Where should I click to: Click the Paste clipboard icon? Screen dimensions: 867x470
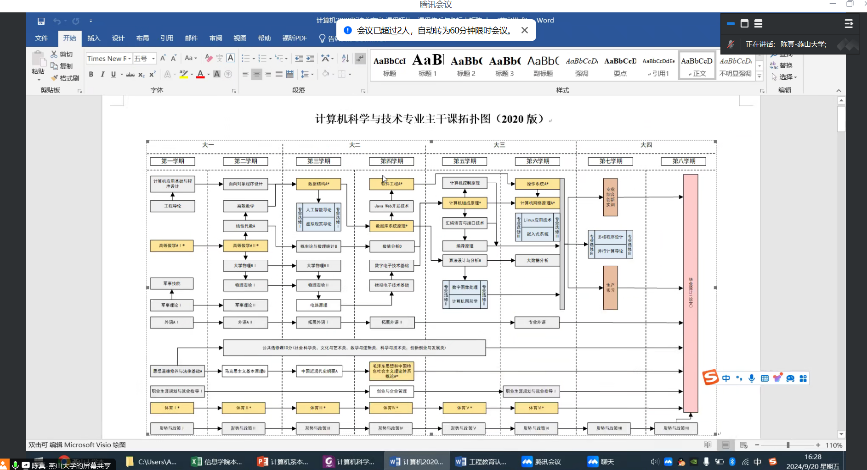click(38, 59)
